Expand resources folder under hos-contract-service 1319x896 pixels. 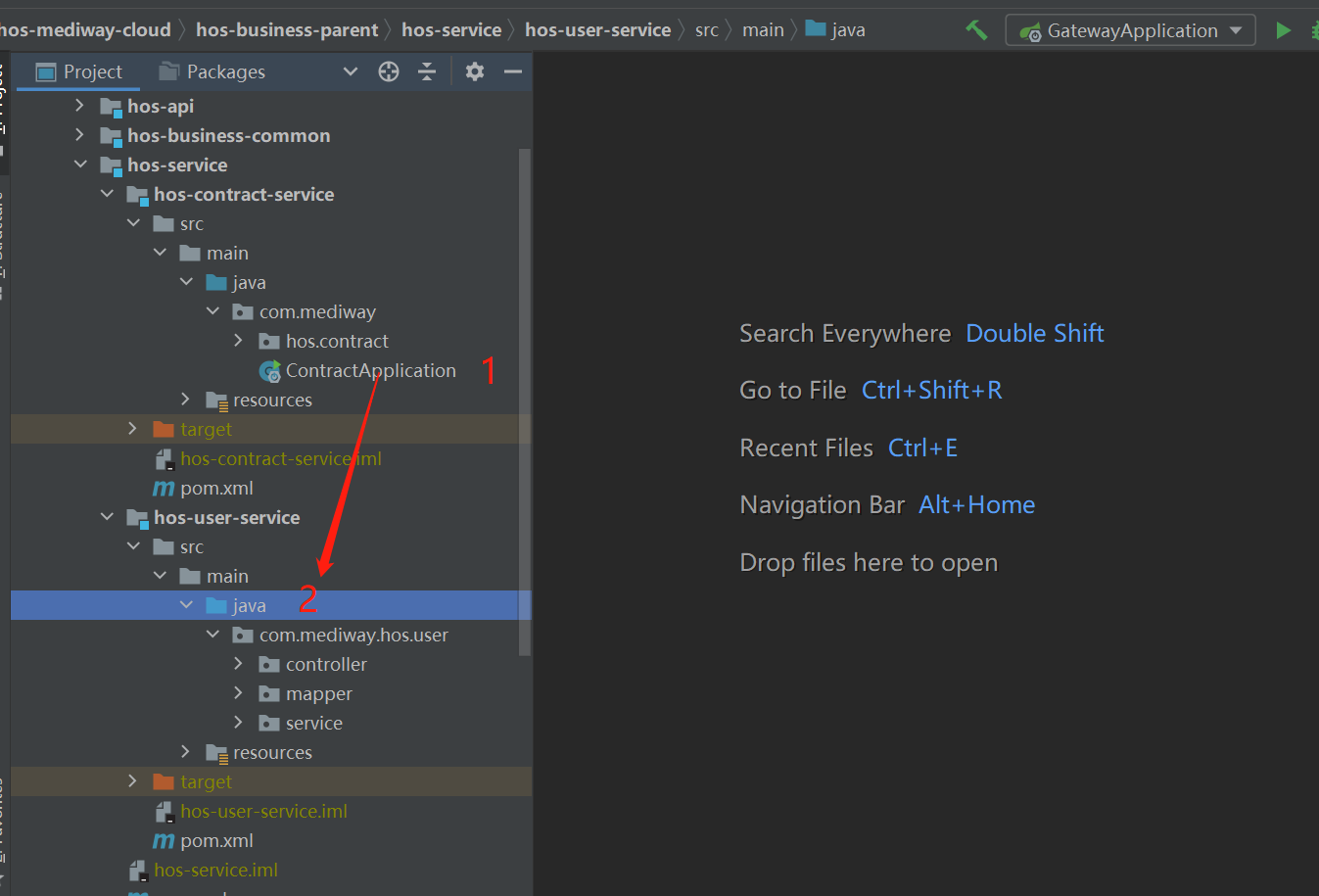pos(186,400)
